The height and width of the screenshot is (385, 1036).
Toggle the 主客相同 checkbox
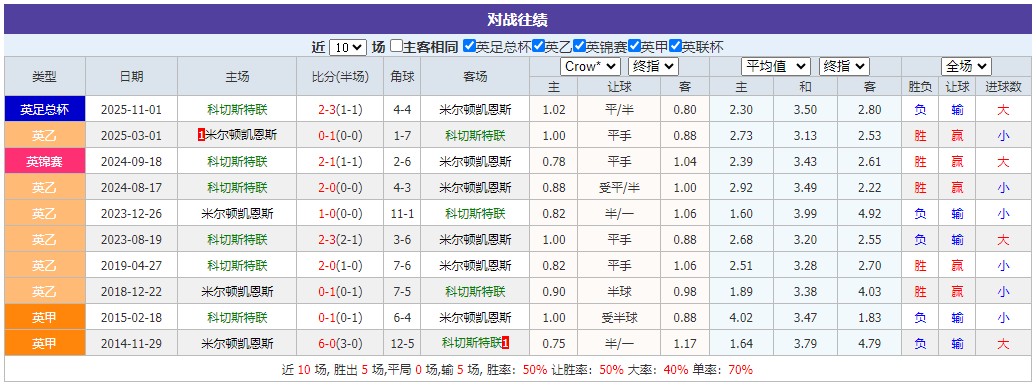[x=396, y=46]
